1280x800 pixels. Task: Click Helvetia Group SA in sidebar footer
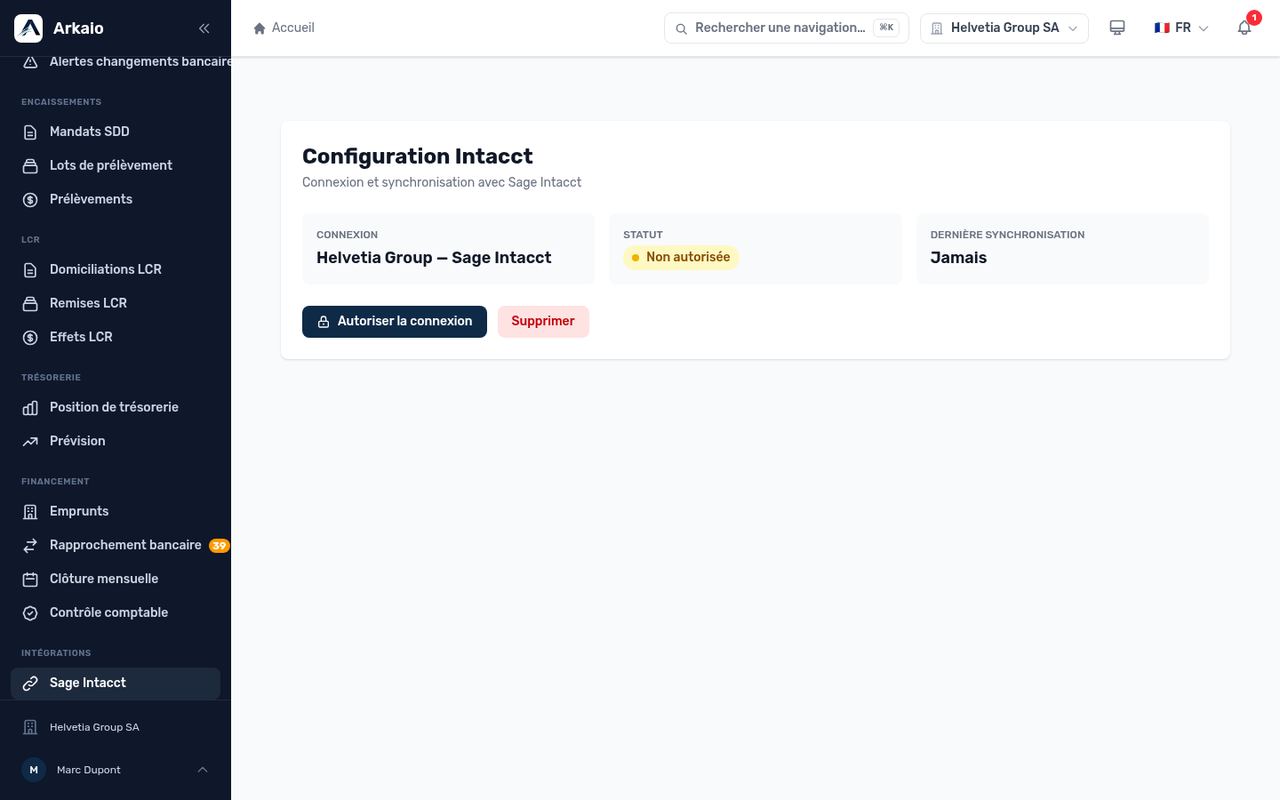[94, 728]
